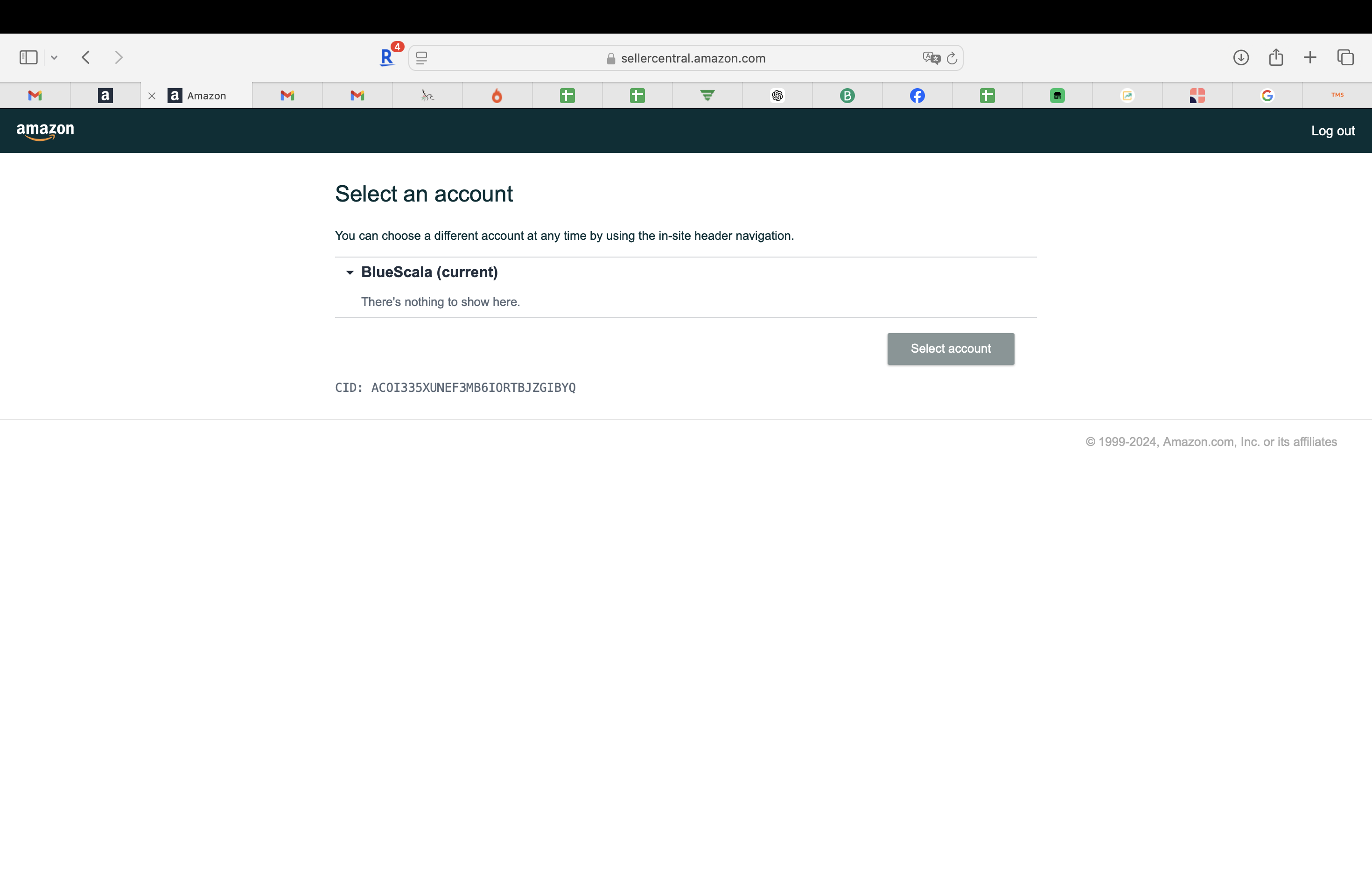Open the green plus tab after Facebook tab
1372x892 pixels.
click(987, 96)
